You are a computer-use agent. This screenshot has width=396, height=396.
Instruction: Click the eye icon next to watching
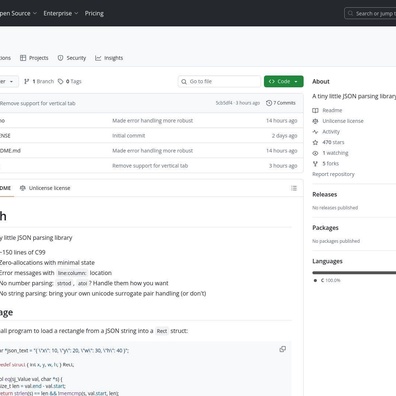click(x=315, y=153)
